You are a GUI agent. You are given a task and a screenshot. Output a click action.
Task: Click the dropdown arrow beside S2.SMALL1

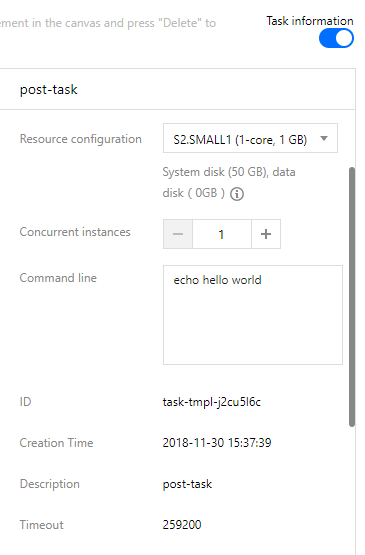tap(324, 138)
